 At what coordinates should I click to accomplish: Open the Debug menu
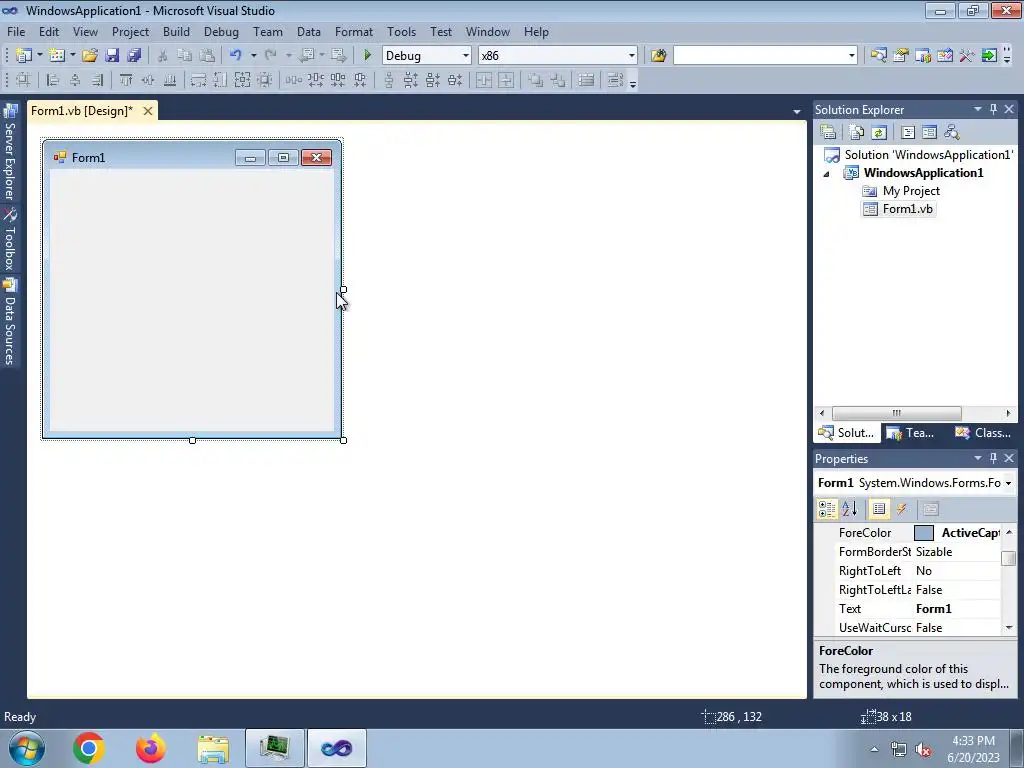(221, 31)
